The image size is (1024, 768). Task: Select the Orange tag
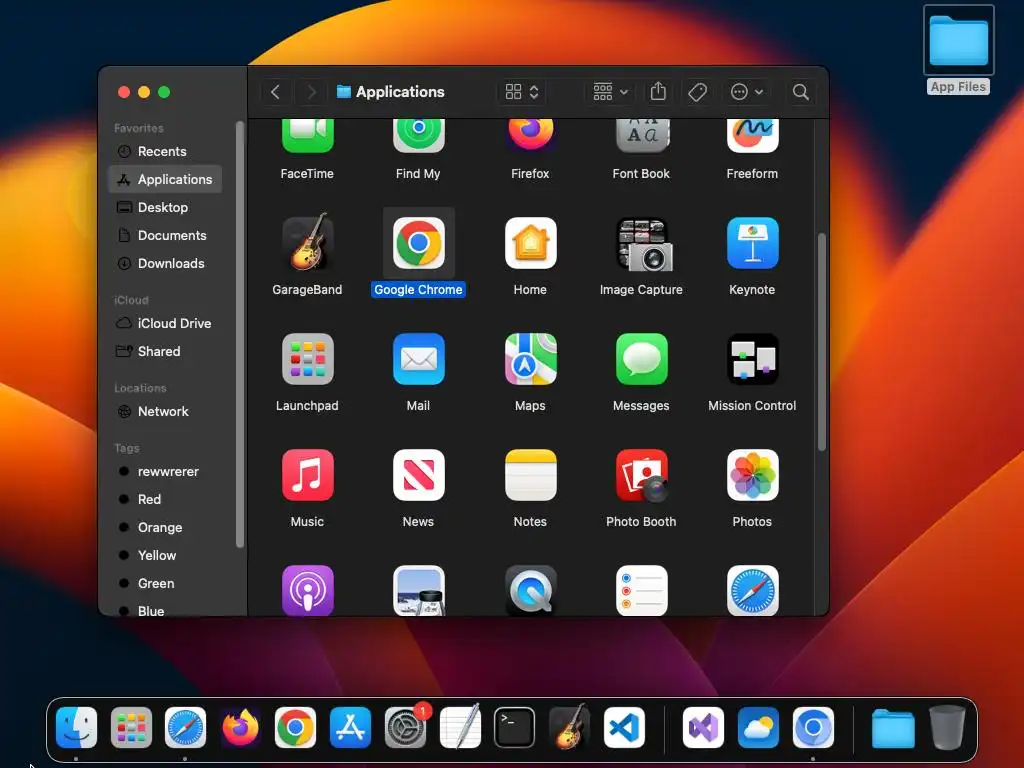tap(165, 528)
